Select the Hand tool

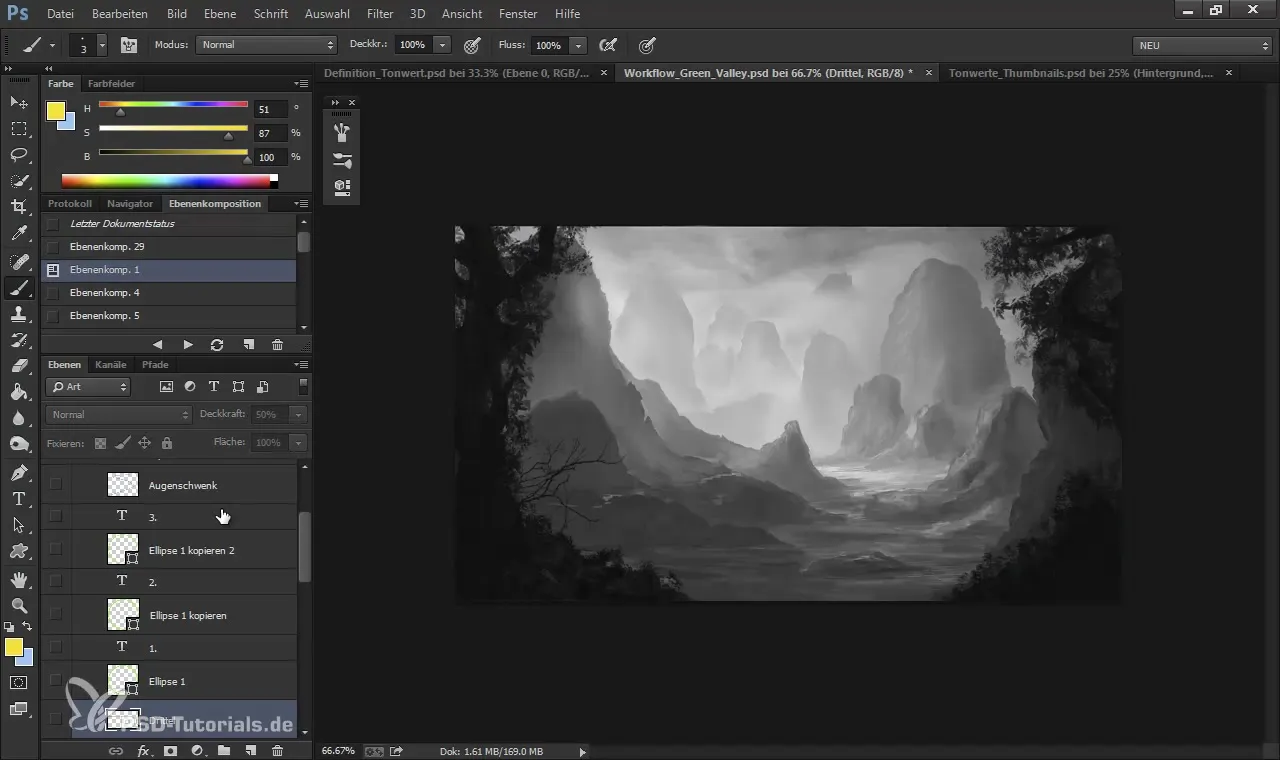click(x=19, y=579)
